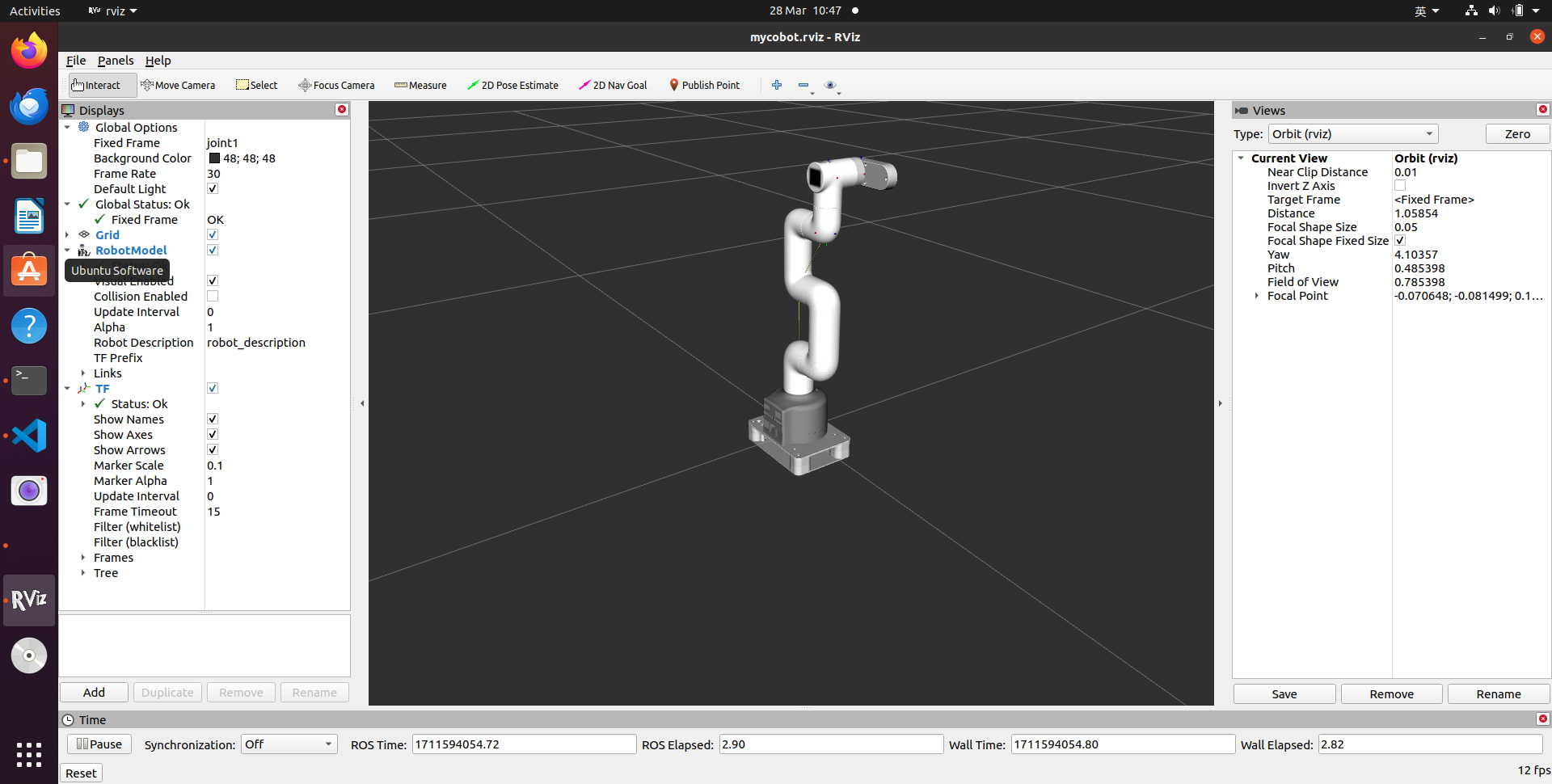The width and height of the screenshot is (1552, 784).
Task: Activate the Focus Camera tool
Action: pos(336,85)
